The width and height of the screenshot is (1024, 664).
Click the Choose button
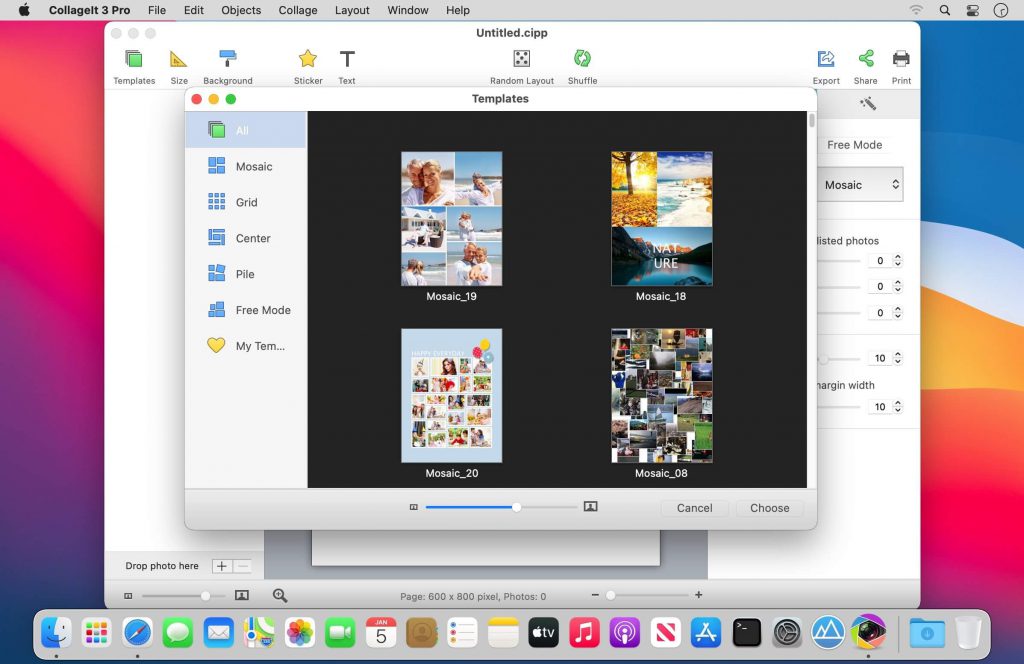click(769, 508)
